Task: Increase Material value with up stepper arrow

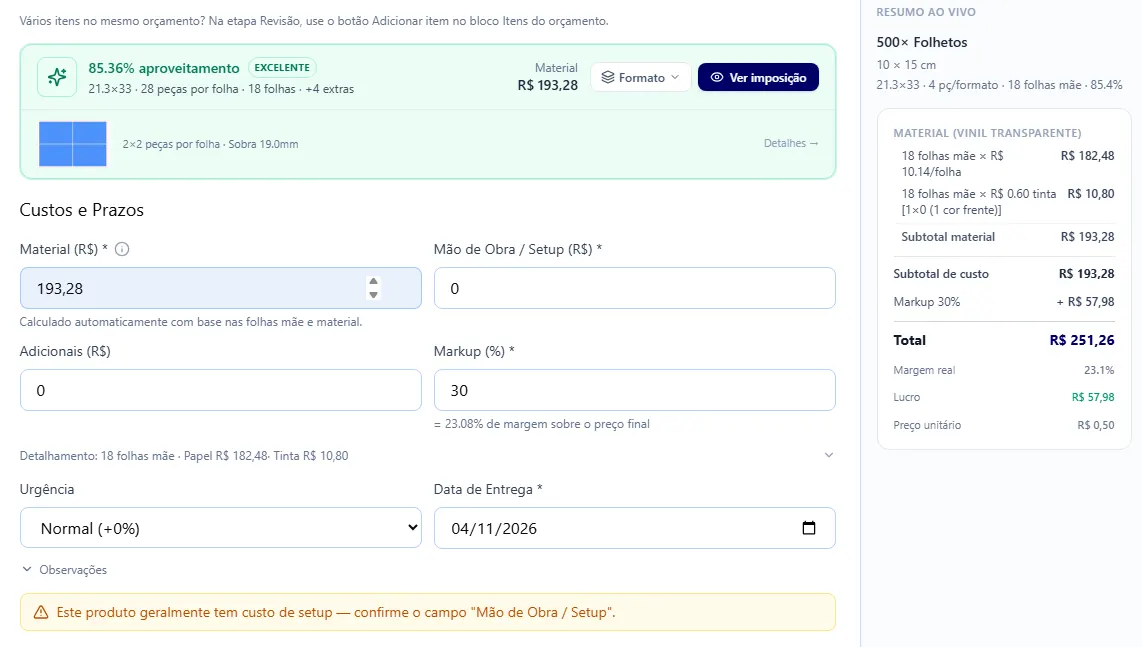Action: (373, 281)
